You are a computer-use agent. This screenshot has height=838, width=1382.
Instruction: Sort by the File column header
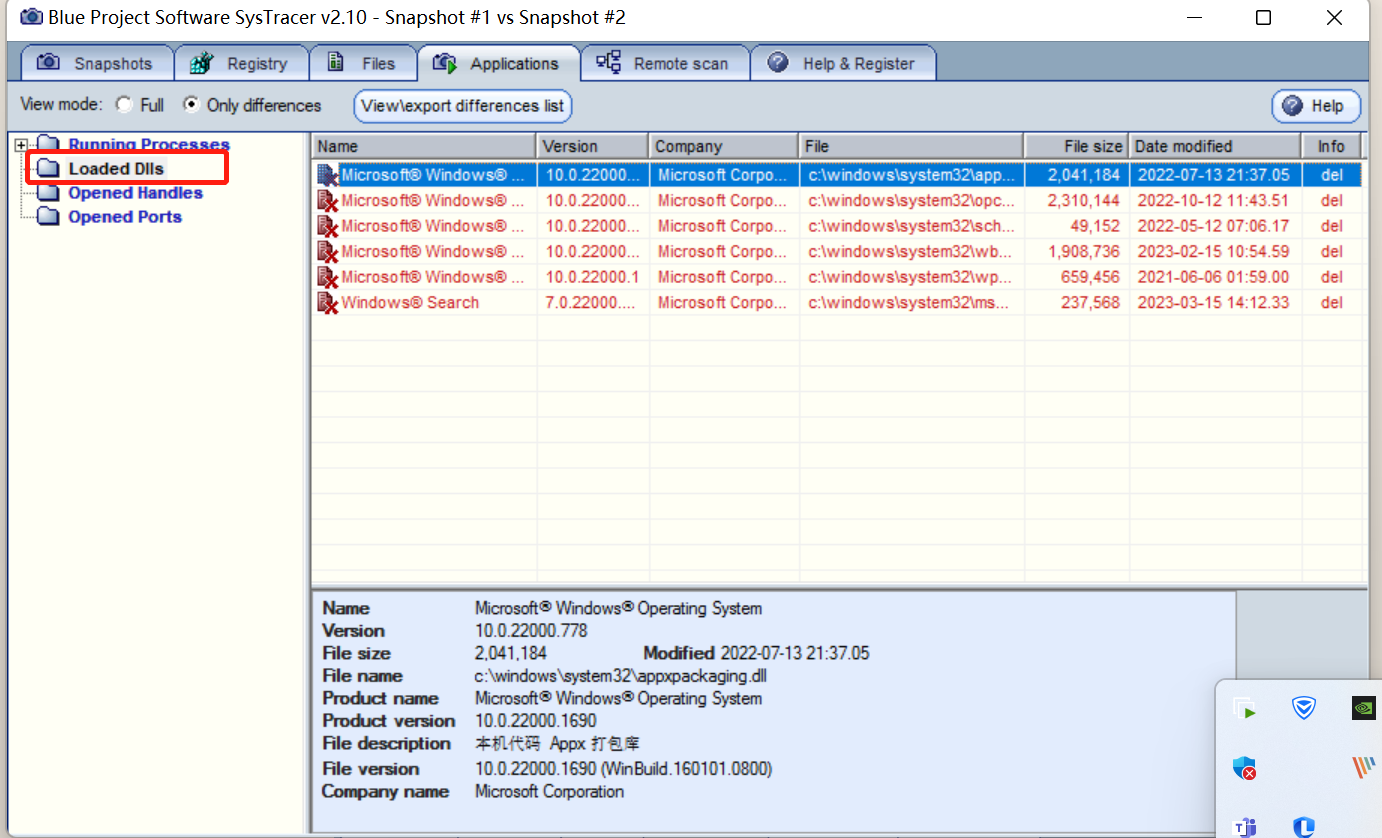(911, 146)
